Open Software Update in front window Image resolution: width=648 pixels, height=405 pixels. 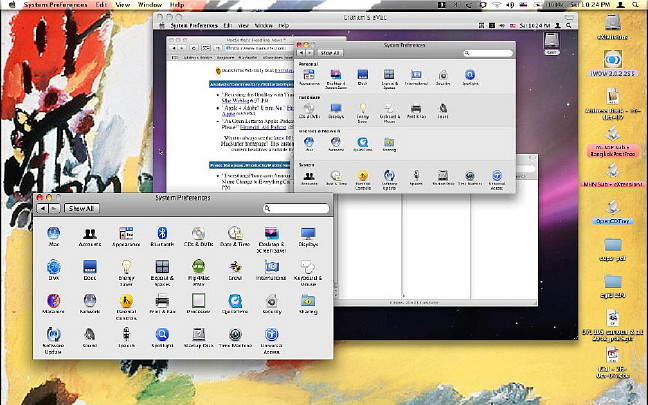coord(54,341)
